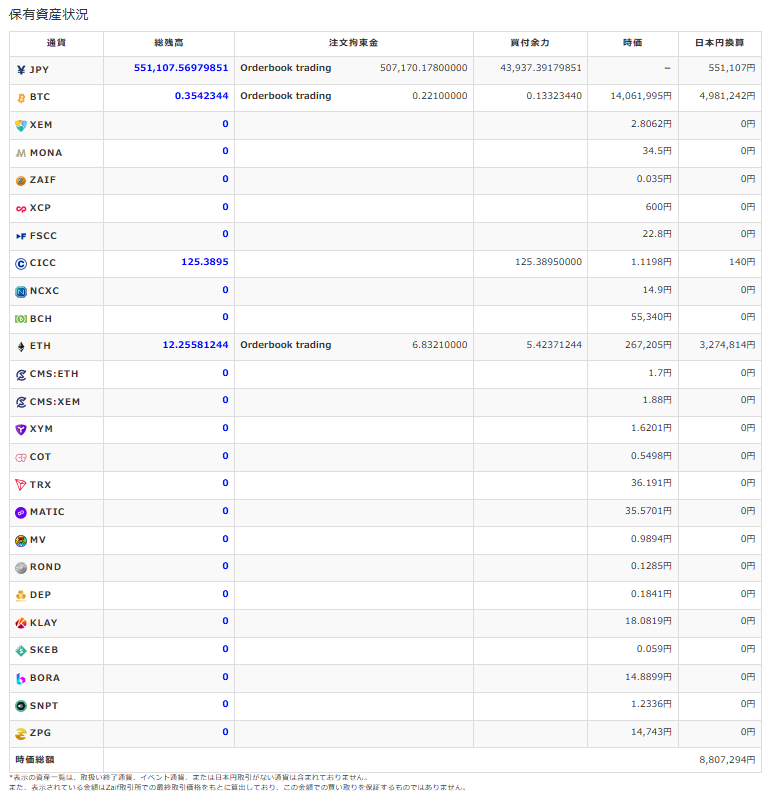Click the MATIC polygon icon
769x801 pixels.
(21, 513)
